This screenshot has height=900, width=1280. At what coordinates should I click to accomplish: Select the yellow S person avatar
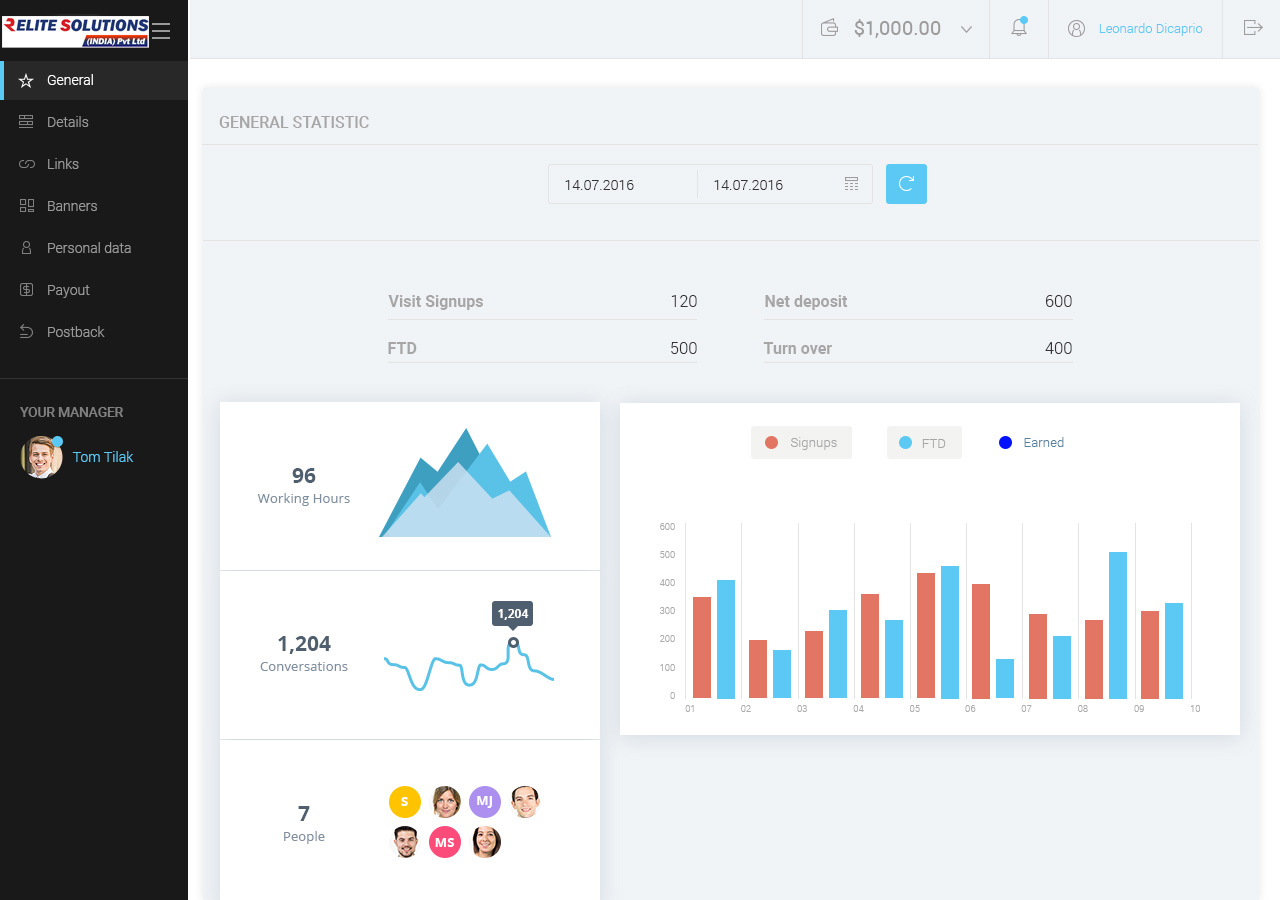(x=405, y=801)
